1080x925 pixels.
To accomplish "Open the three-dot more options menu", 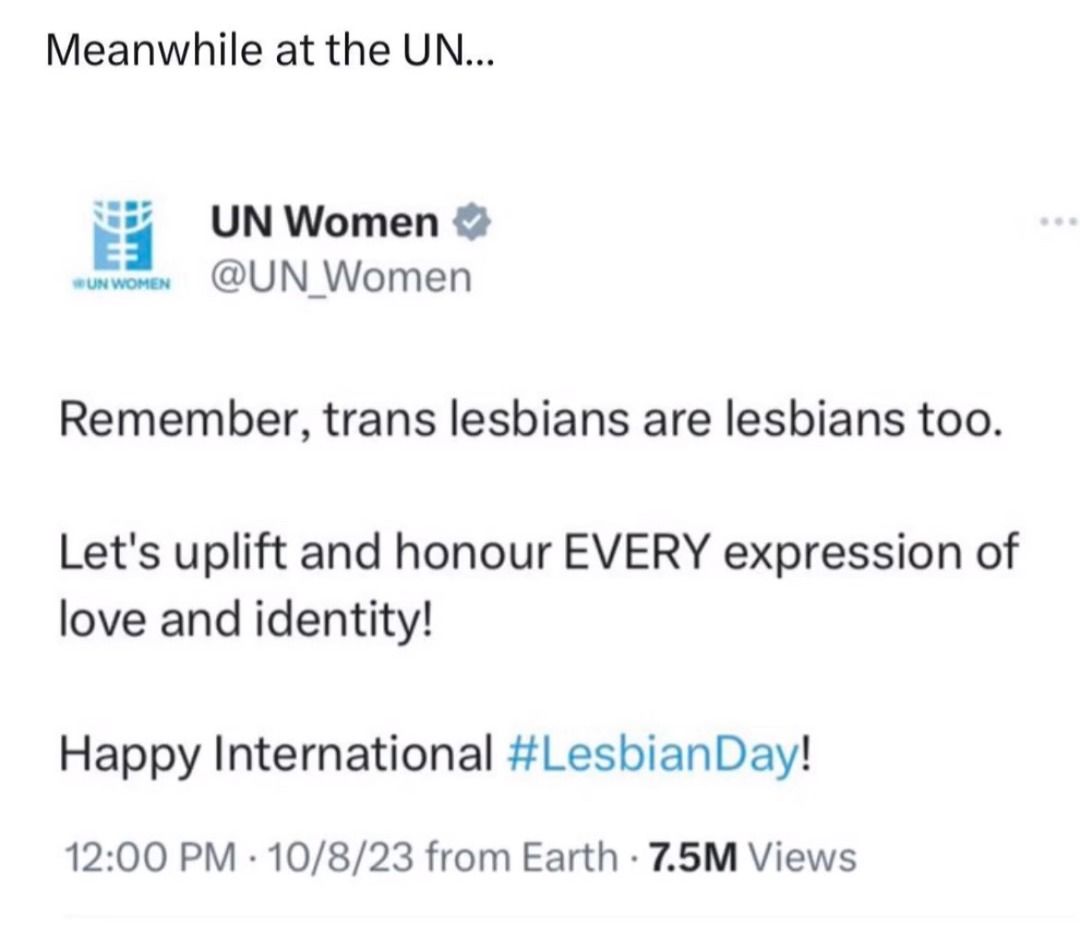I will pos(1059,222).
